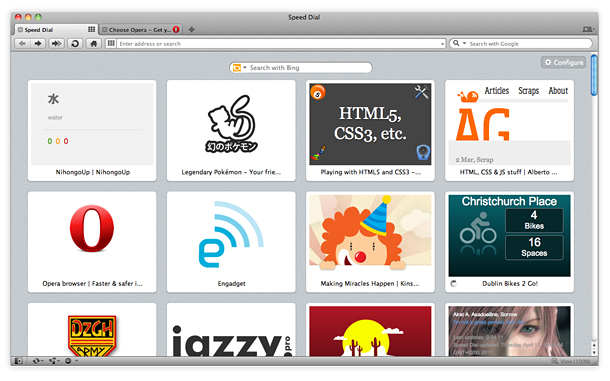Reload the current page
This screenshot has width=610, height=381.
pyautogui.click(x=75, y=44)
